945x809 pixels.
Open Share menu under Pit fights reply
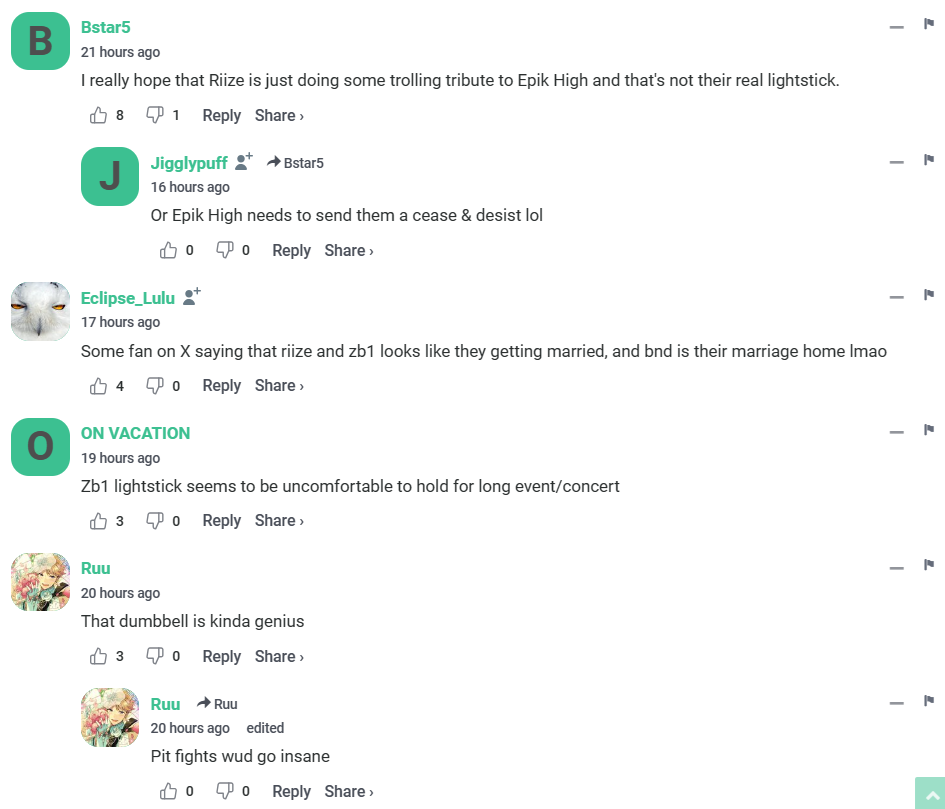point(348,791)
